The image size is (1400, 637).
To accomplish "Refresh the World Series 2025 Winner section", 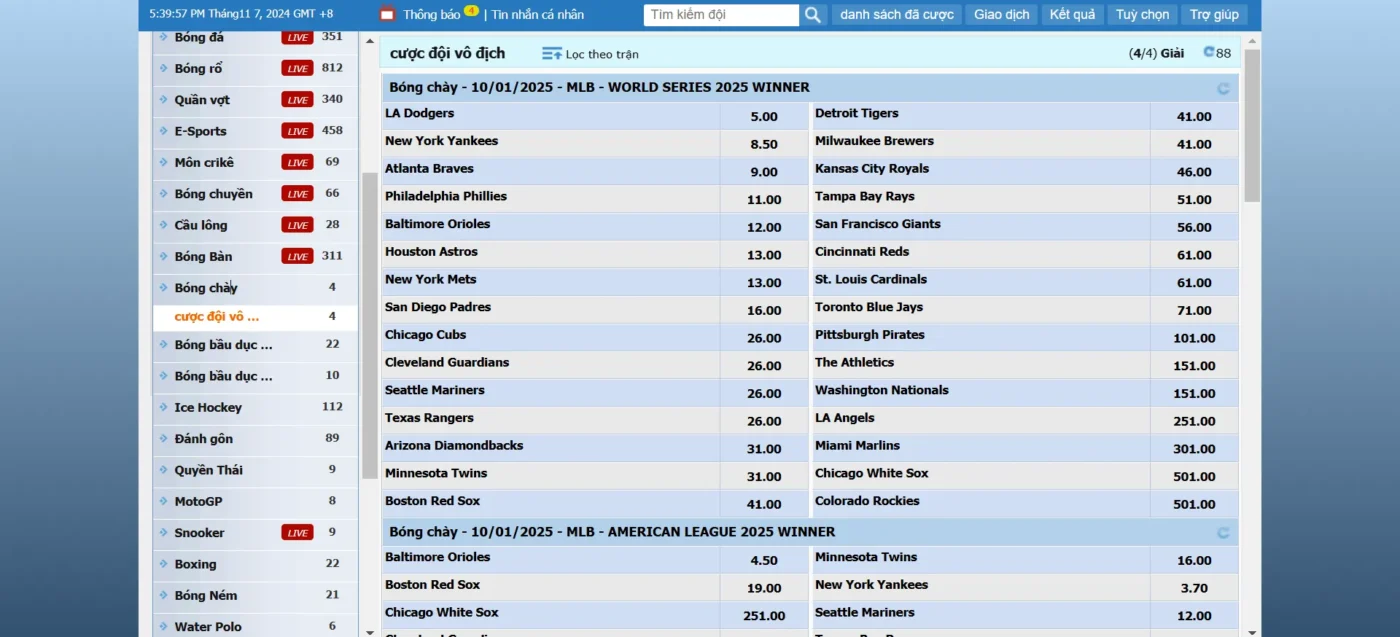I will (1222, 88).
